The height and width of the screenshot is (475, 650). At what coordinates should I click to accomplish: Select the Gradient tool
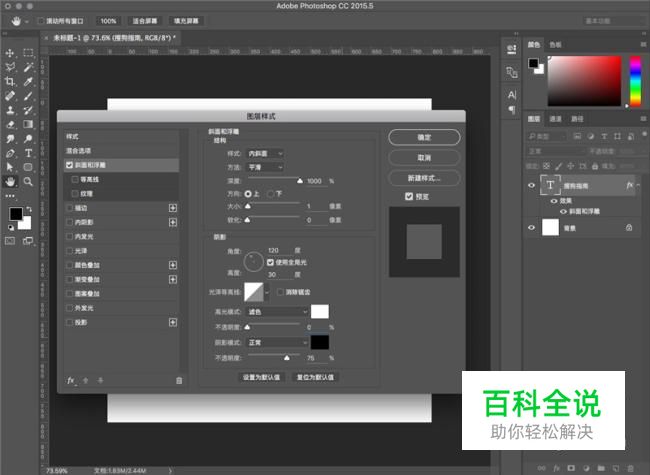(28, 124)
